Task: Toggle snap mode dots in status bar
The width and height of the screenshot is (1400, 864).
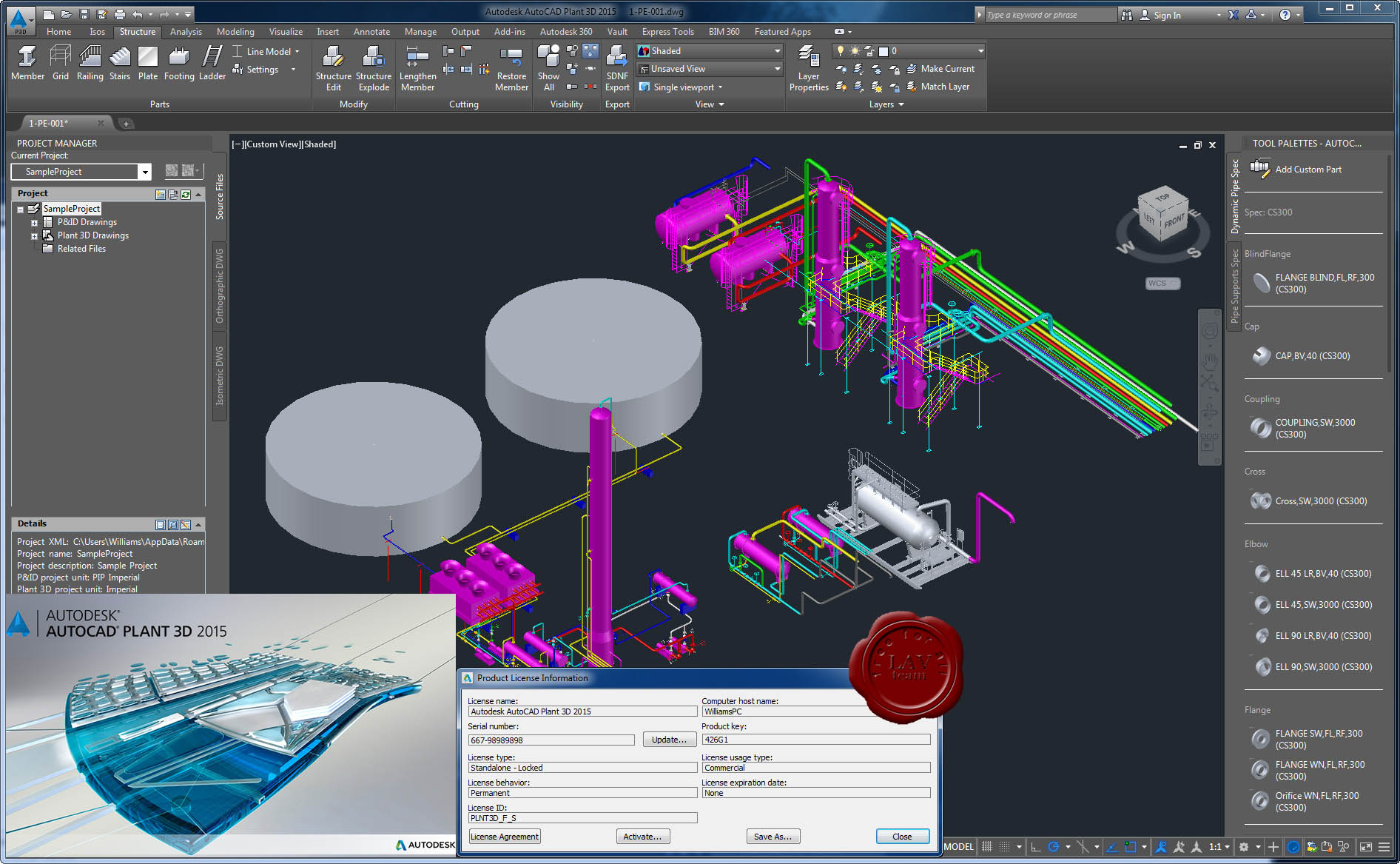Action: point(1004,847)
